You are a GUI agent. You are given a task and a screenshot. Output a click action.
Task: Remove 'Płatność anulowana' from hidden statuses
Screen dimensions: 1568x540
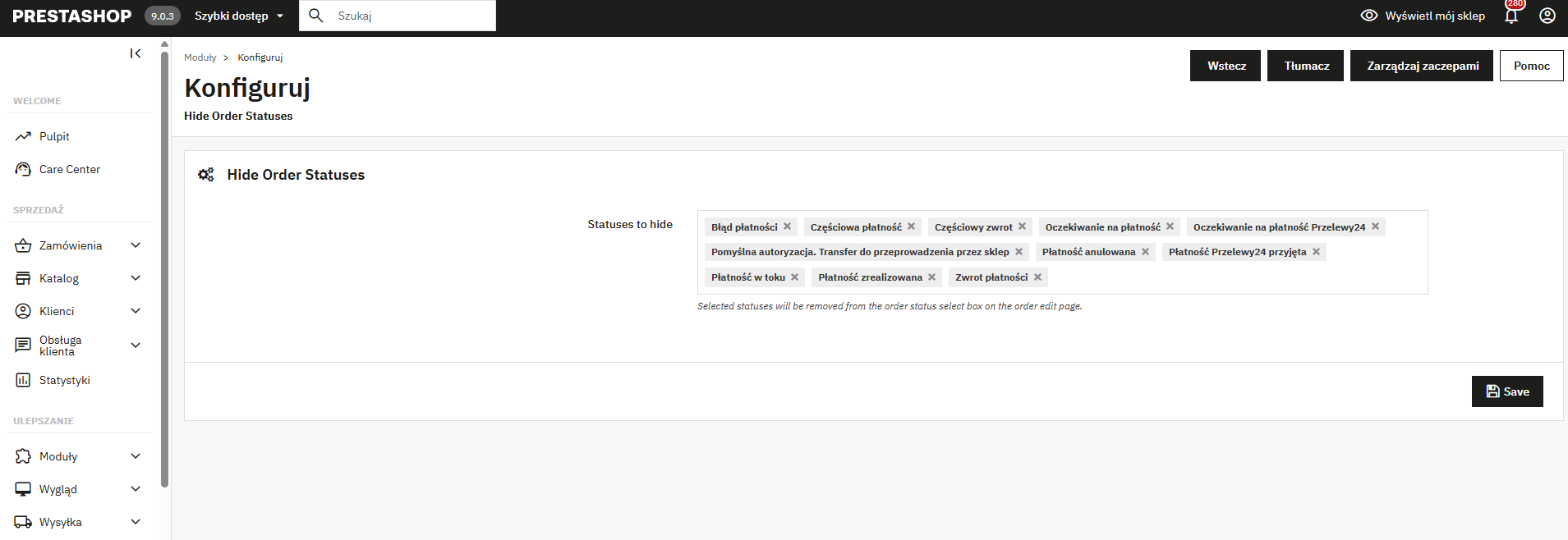click(1145, 252)
